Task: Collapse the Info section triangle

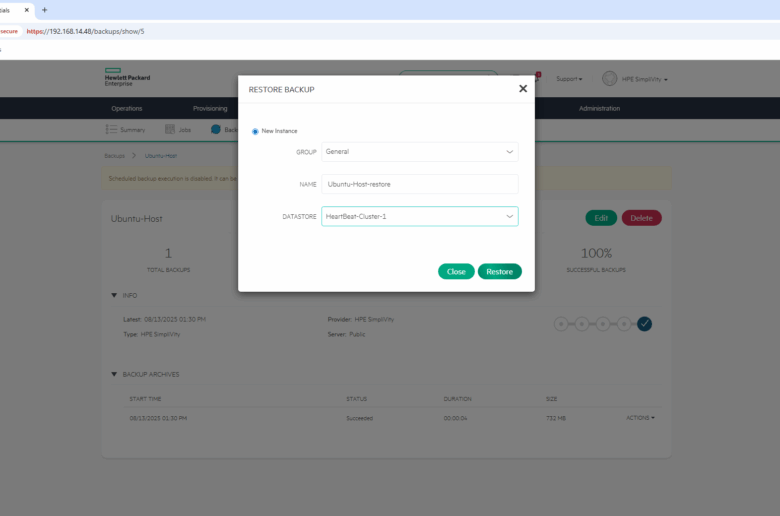Action: pos(114,296)
